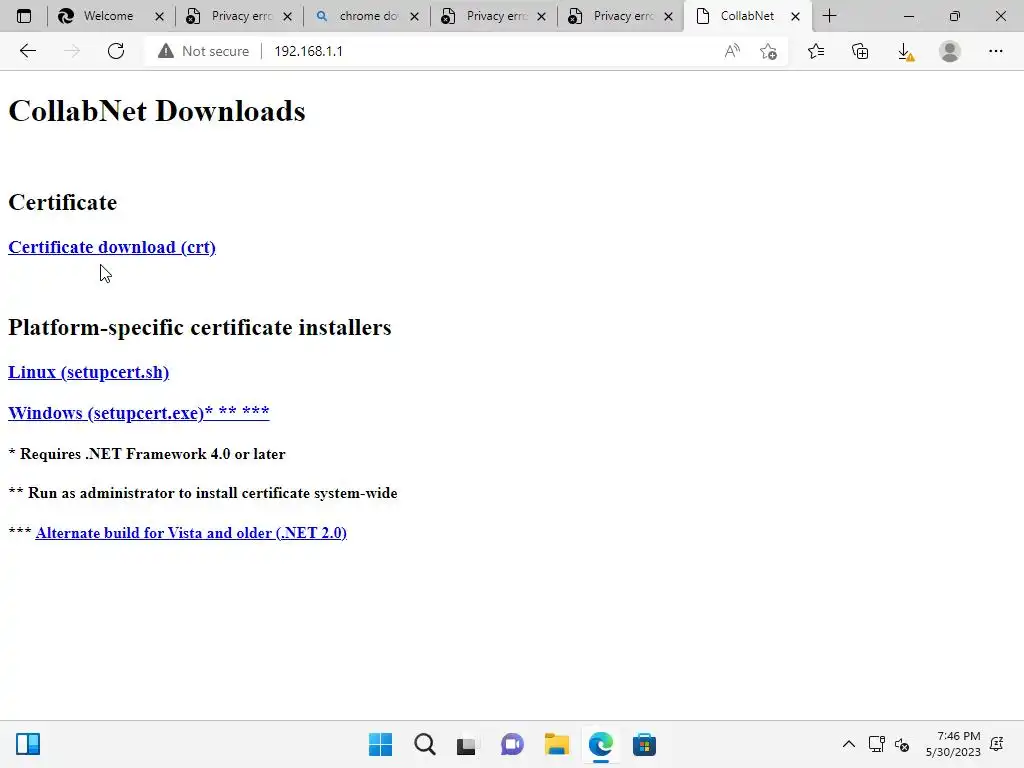Screen dimensions: 1024x768
Task: Close the Welcome tab
Action: coord(159,16)
